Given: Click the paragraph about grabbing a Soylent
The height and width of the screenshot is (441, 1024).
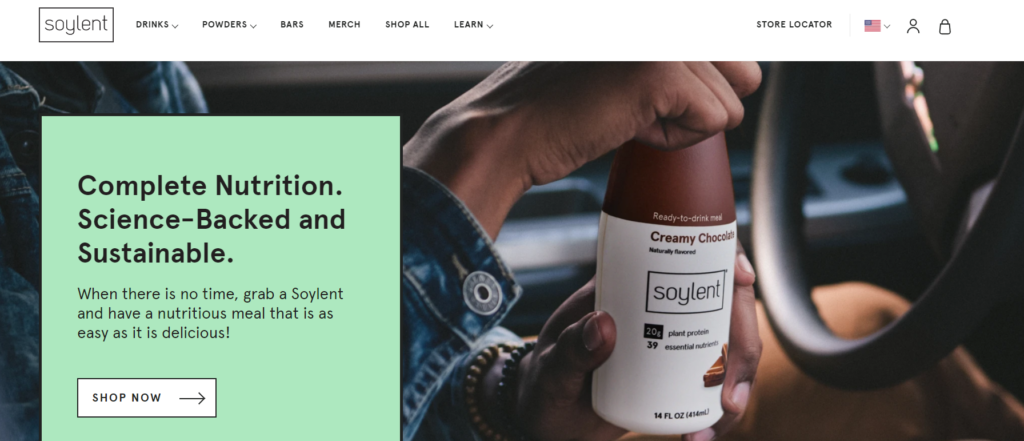Looking at the screenshot, I should [x=210, y=314].
